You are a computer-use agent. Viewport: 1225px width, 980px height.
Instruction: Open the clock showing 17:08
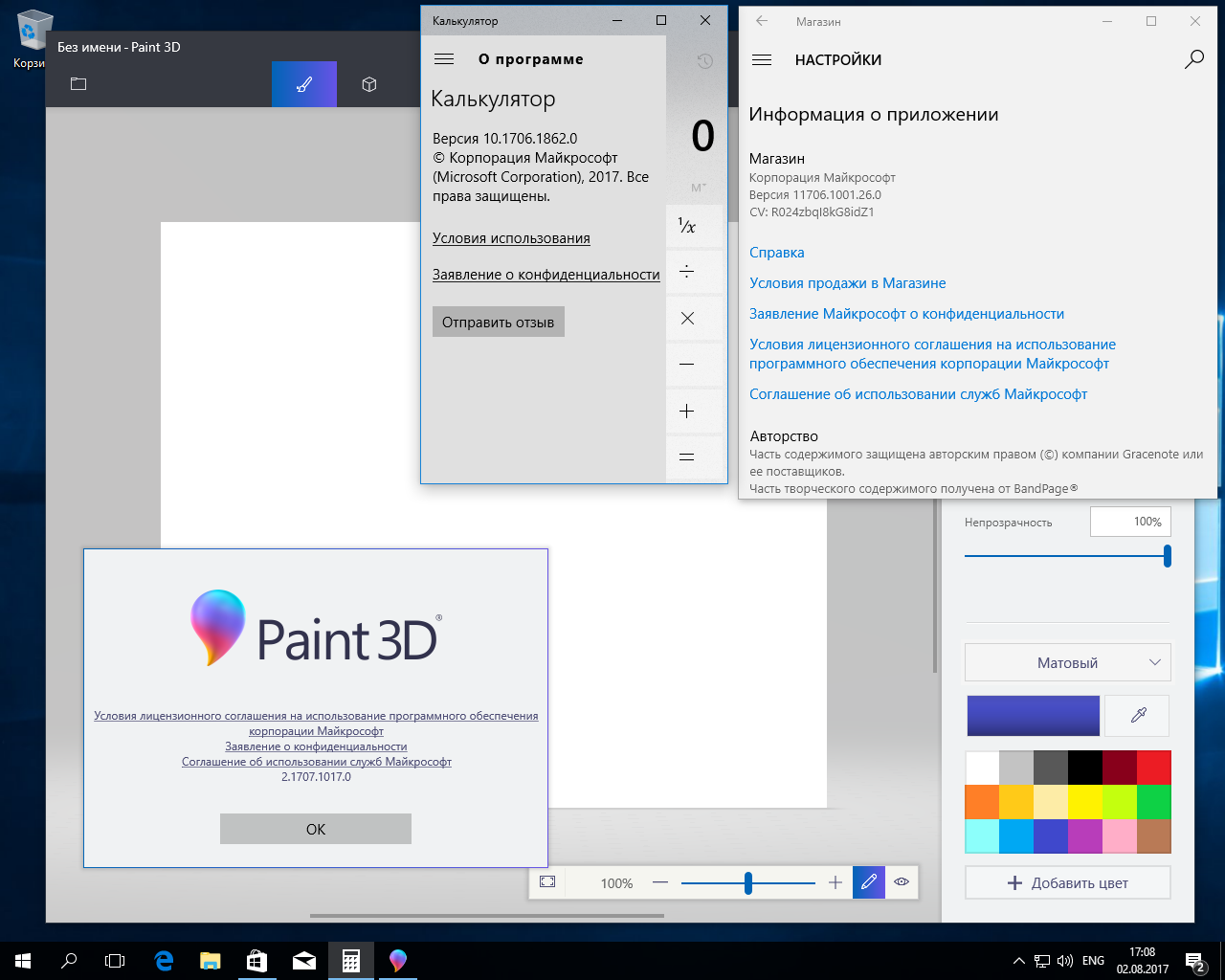(1143, 961)
